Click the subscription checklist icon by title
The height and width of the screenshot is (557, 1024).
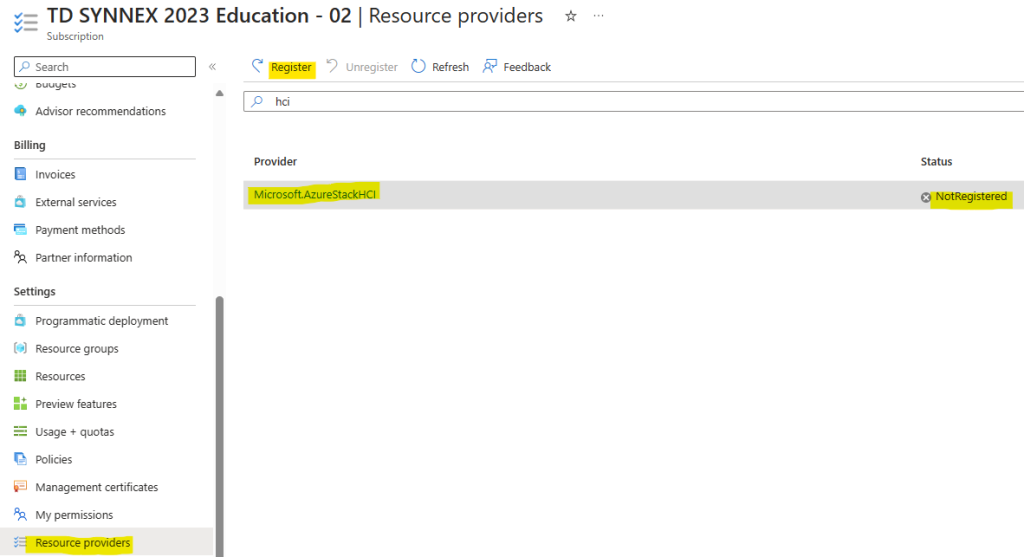[x=25, y=22]
